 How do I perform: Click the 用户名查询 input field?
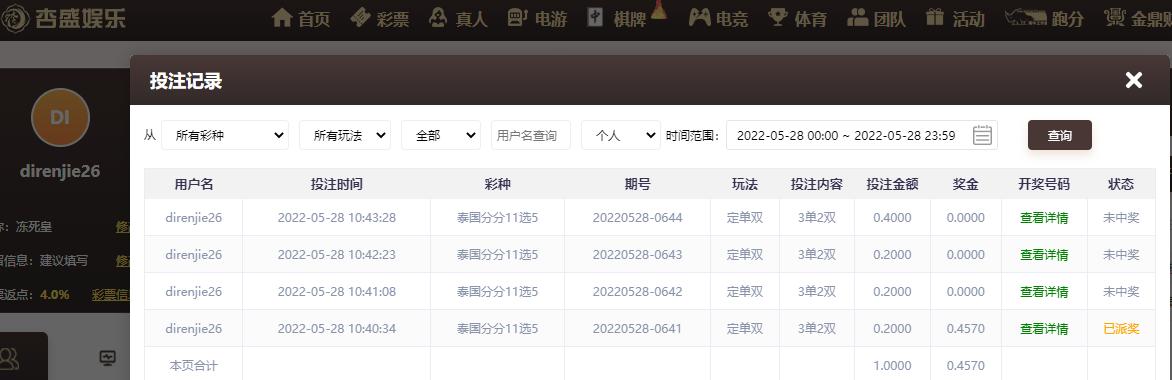coord(531,135)
